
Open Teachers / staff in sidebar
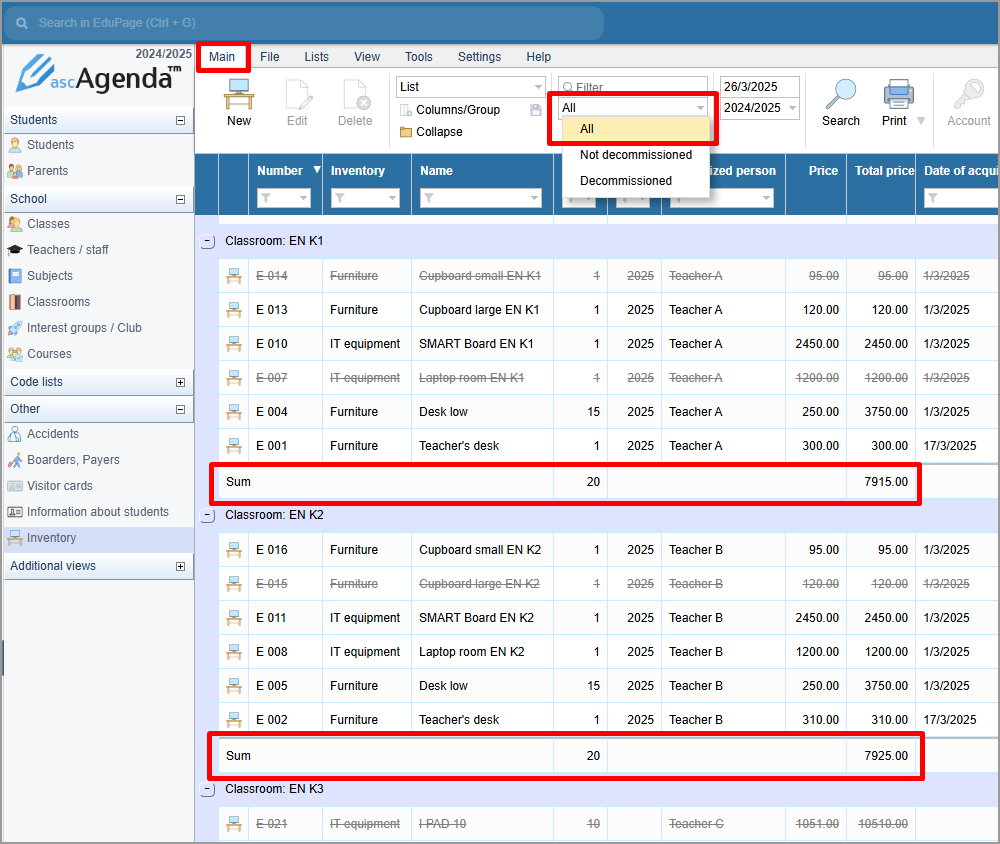coord(67,250)
